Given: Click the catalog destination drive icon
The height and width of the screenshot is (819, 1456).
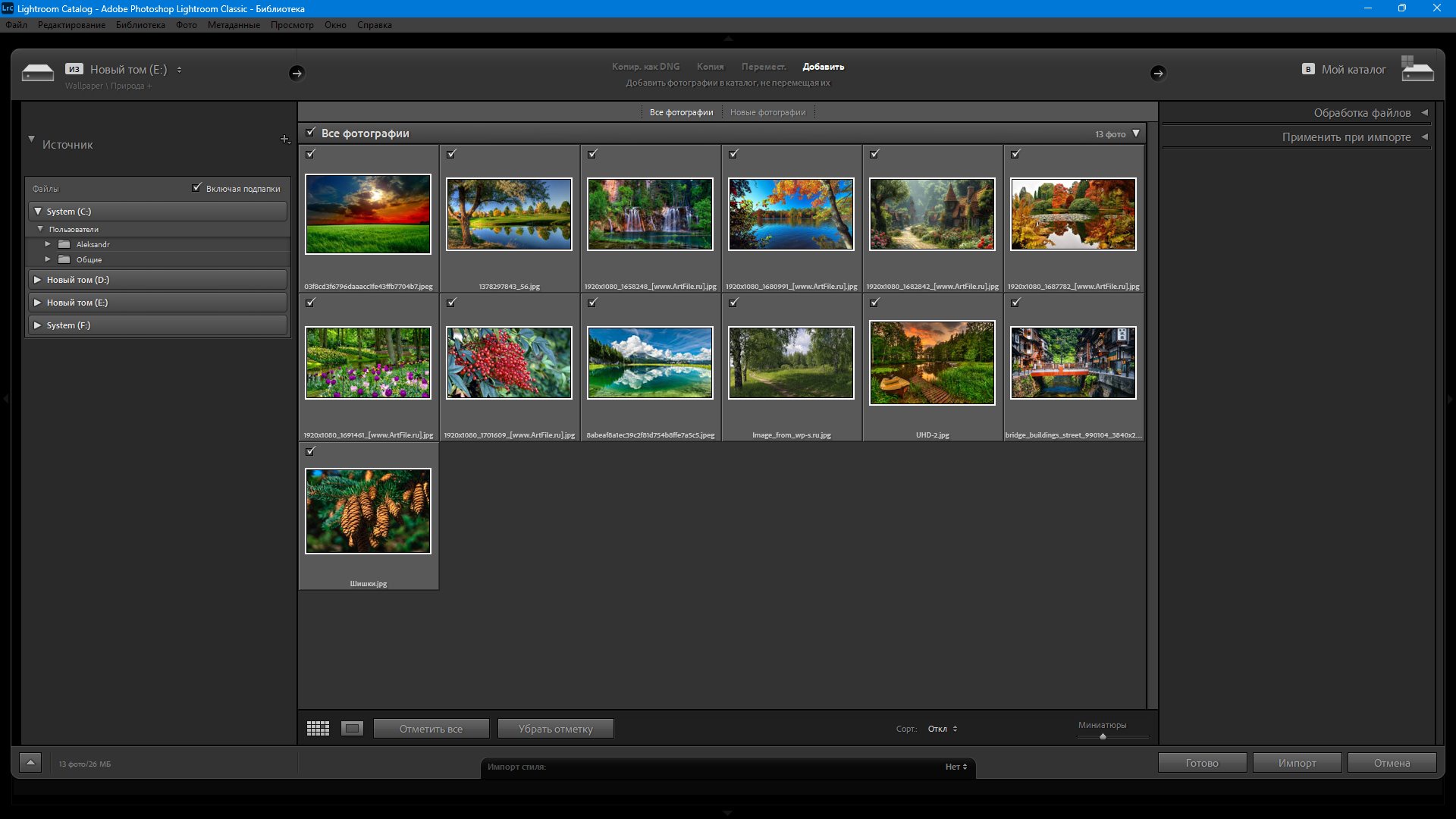Looking at the screenshot, I should [1417, 70].
